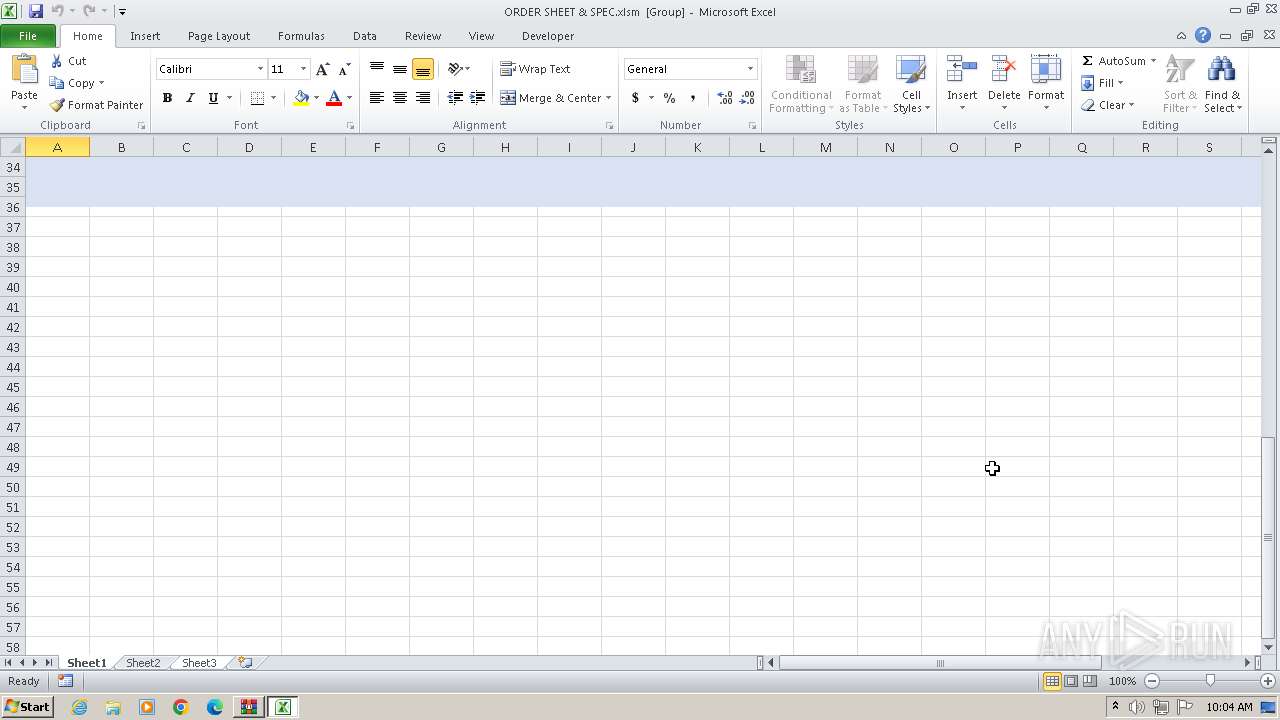Open Find & Select menu

point(1222,84)
